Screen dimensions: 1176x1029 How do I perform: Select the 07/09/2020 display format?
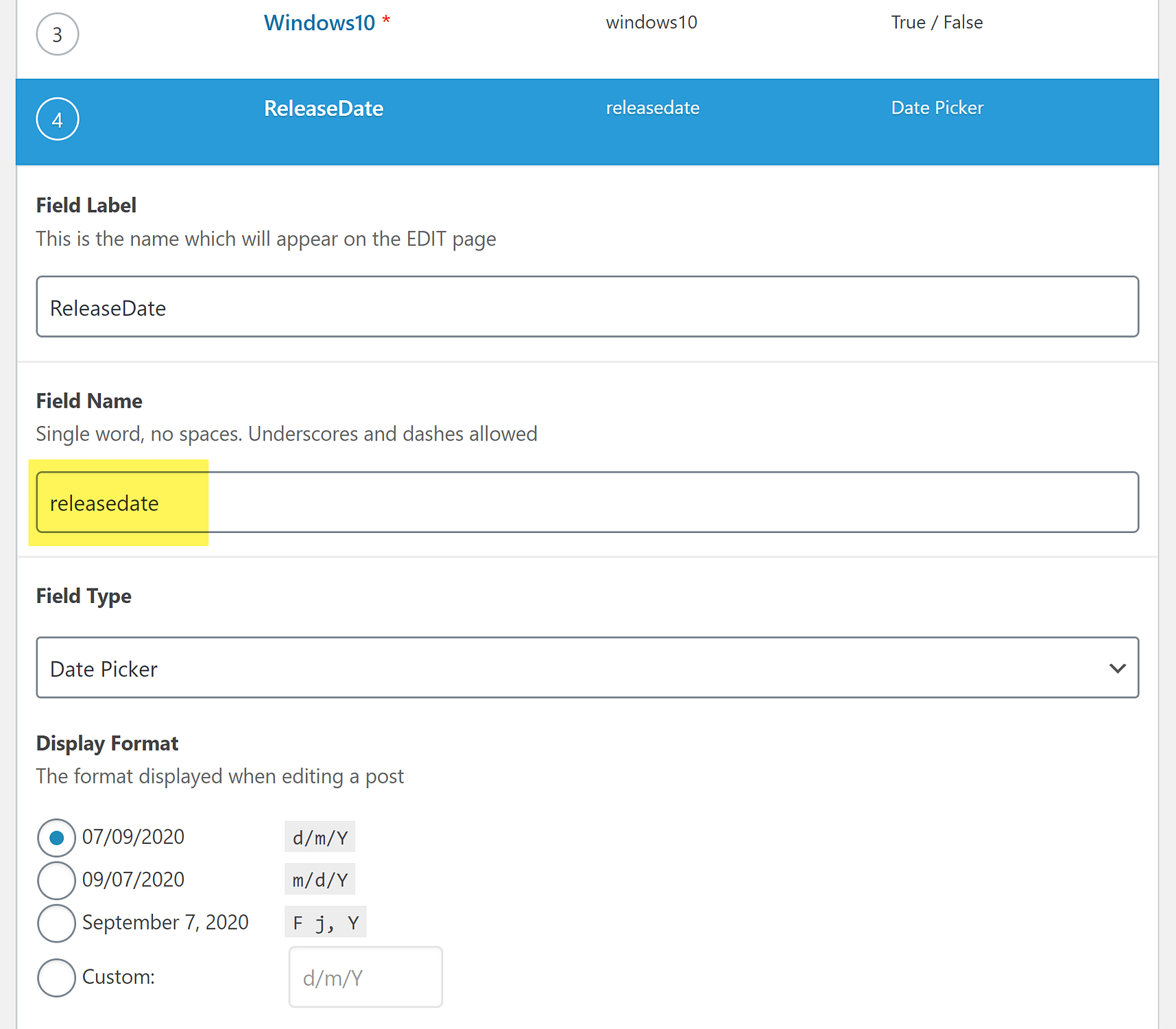pyautogui.click(x=56, y=837)
